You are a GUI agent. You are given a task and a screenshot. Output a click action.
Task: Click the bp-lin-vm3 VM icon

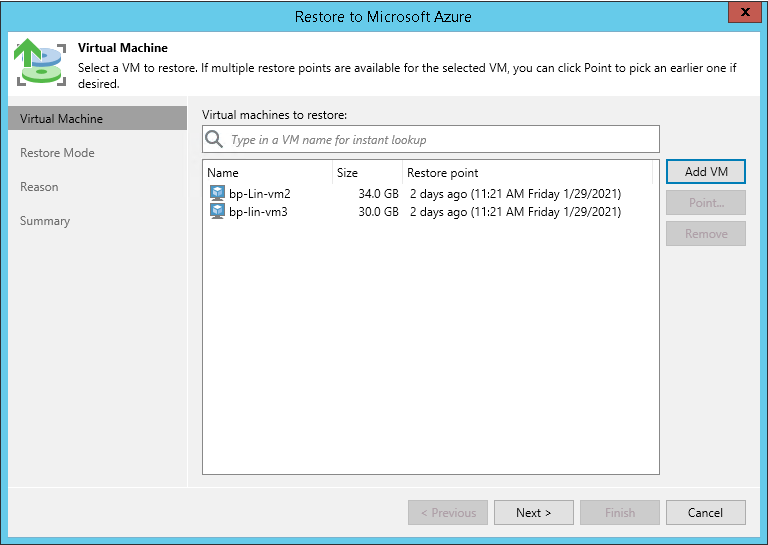(x=217, y=211)
